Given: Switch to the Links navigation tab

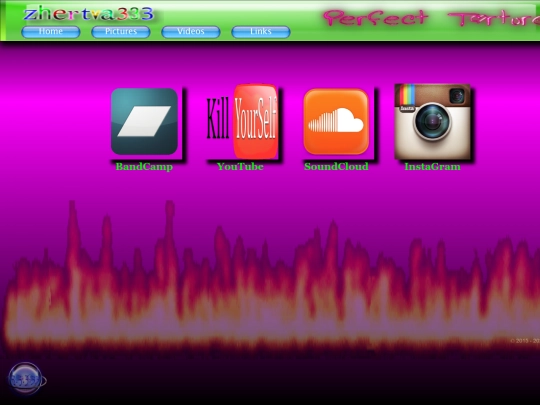Looking at the screenshot, I should click(x=261, y=32).
